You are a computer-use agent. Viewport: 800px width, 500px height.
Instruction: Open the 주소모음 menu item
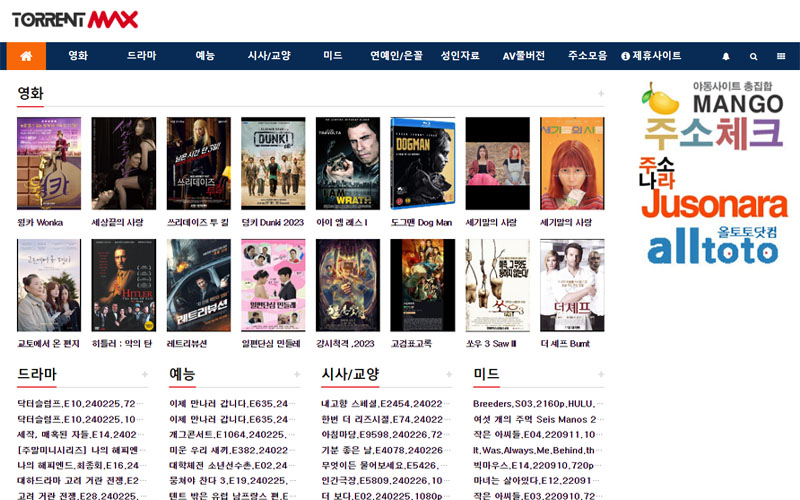(588, 56)
